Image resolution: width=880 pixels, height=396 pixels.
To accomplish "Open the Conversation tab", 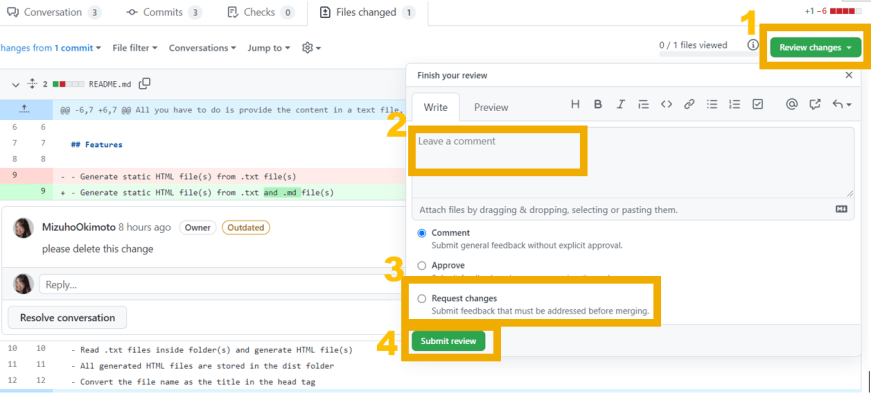I will [x=53, y=12].
